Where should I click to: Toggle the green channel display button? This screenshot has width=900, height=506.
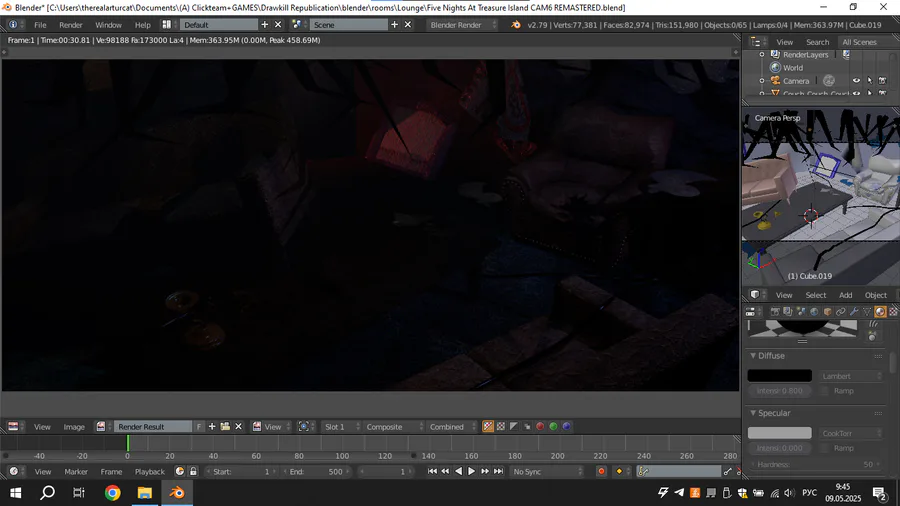[x=553, y=426]
